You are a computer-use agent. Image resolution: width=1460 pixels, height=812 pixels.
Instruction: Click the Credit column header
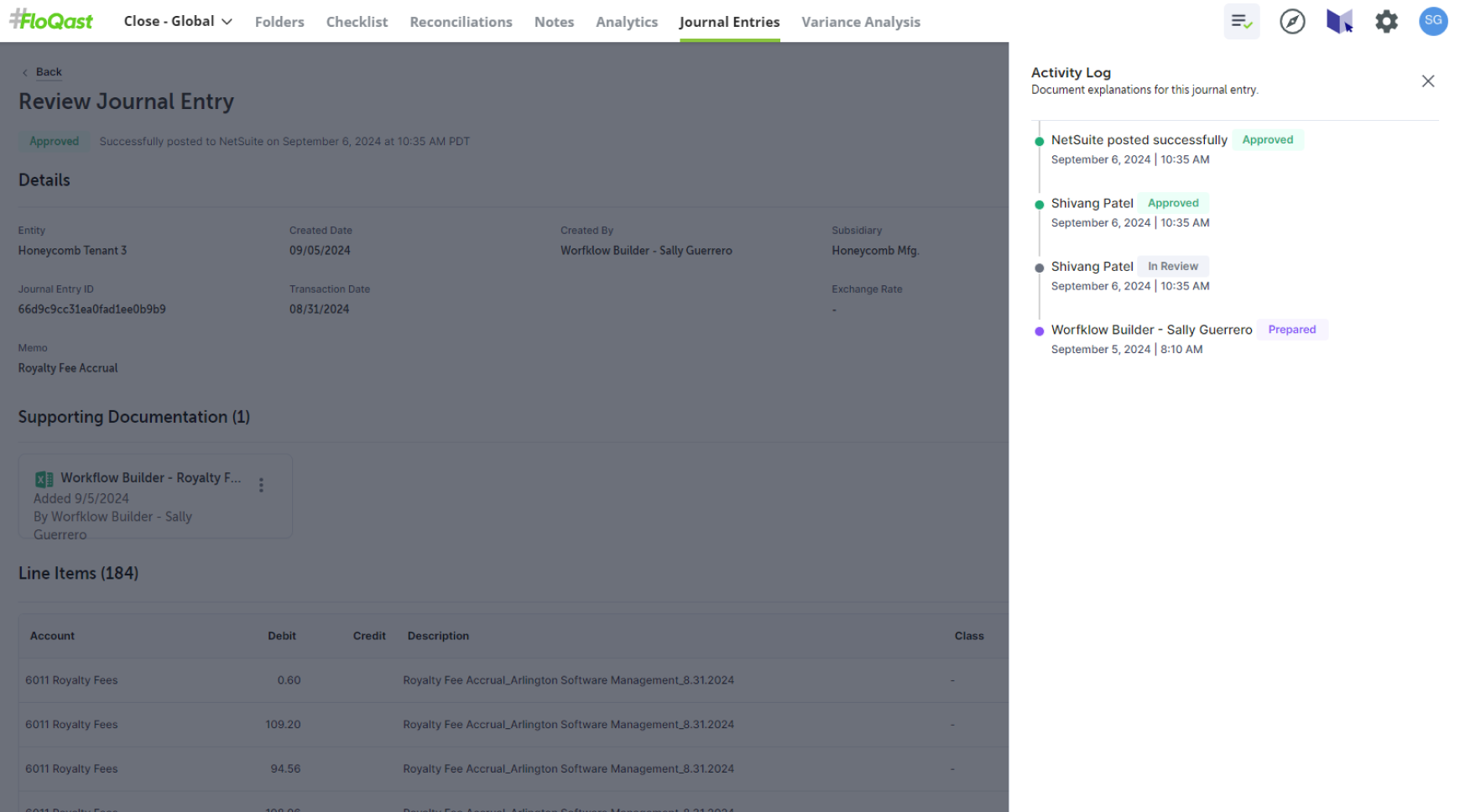coord(369,636)
